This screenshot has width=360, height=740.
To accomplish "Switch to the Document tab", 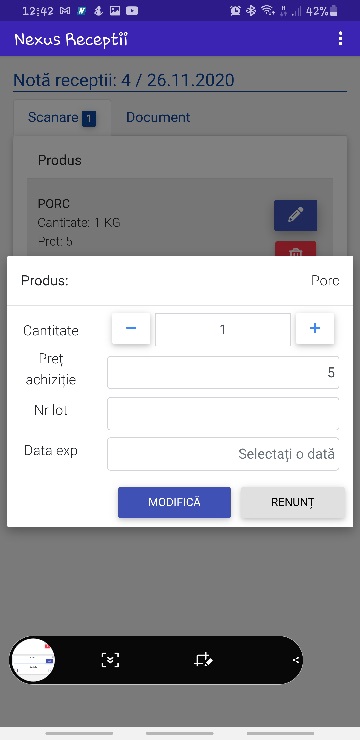I will click(x=158, y=118).
